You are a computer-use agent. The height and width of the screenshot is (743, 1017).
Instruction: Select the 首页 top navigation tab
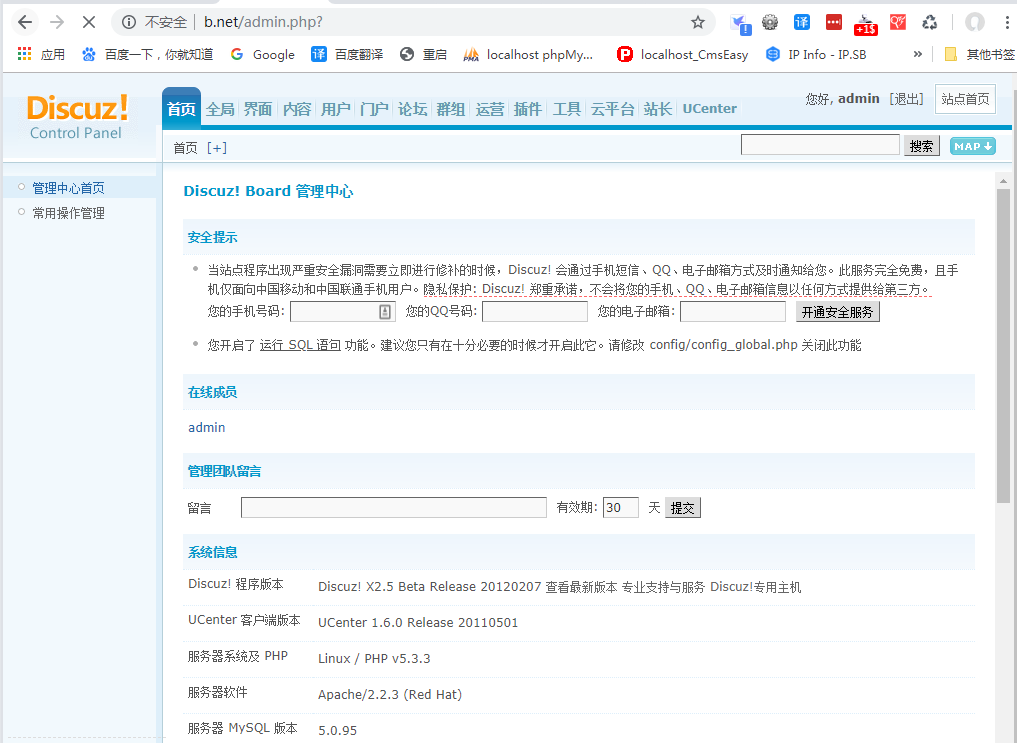pyautogui.click(x=181, y=109)
